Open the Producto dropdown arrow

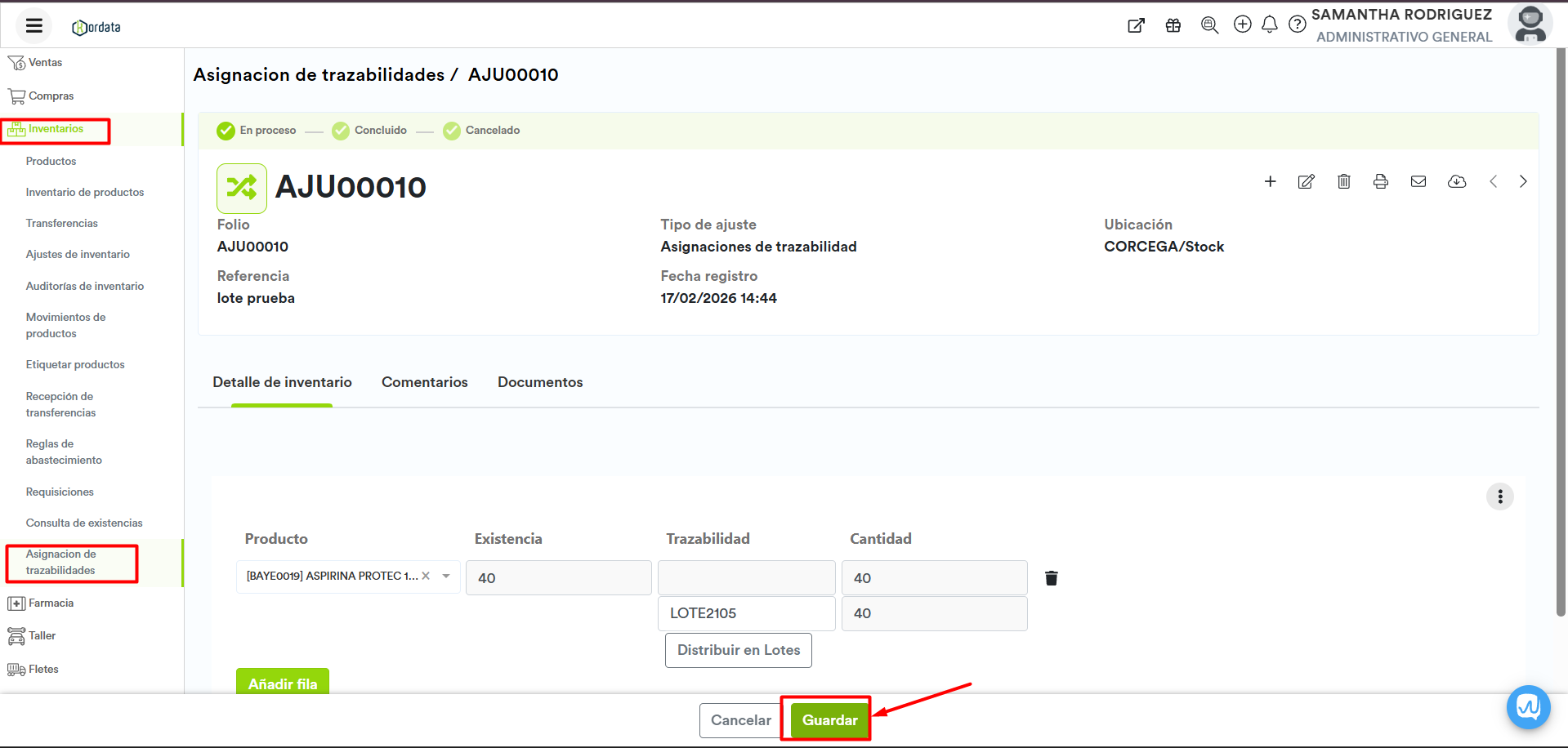[x=446, y=577]
